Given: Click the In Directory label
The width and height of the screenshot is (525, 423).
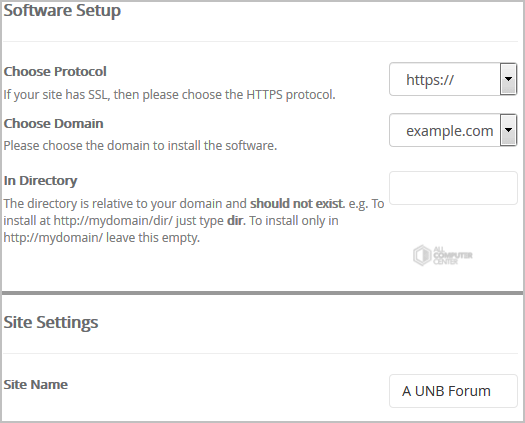Looking at the screenshot, I should 40,181.
